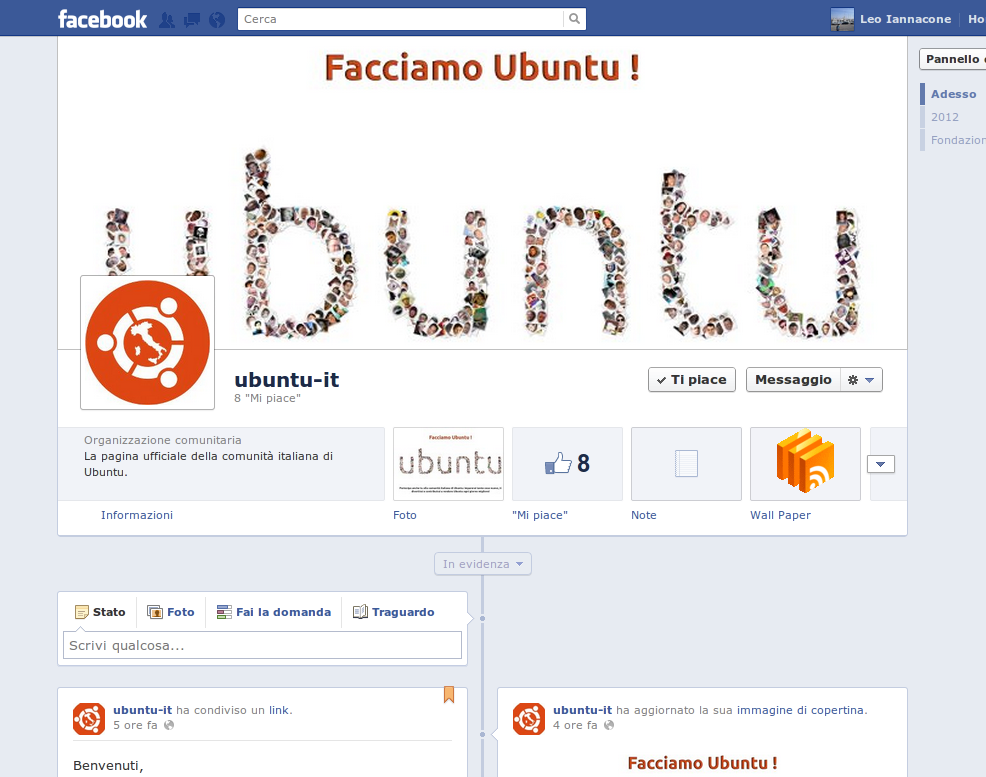
Task: Click the Facebook logo
Action: (102, 19)
